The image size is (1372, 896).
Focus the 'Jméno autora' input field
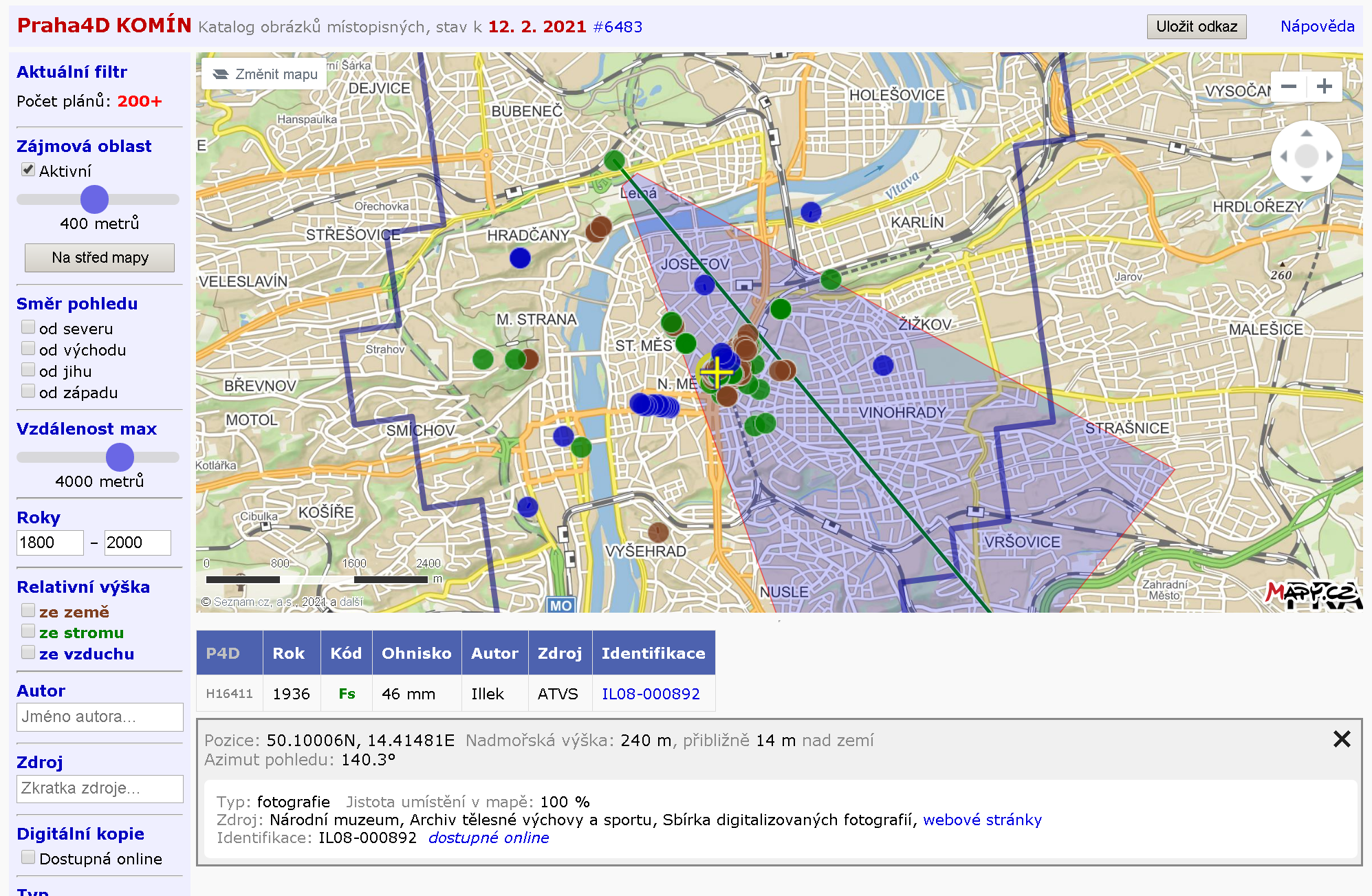(100, 717)
